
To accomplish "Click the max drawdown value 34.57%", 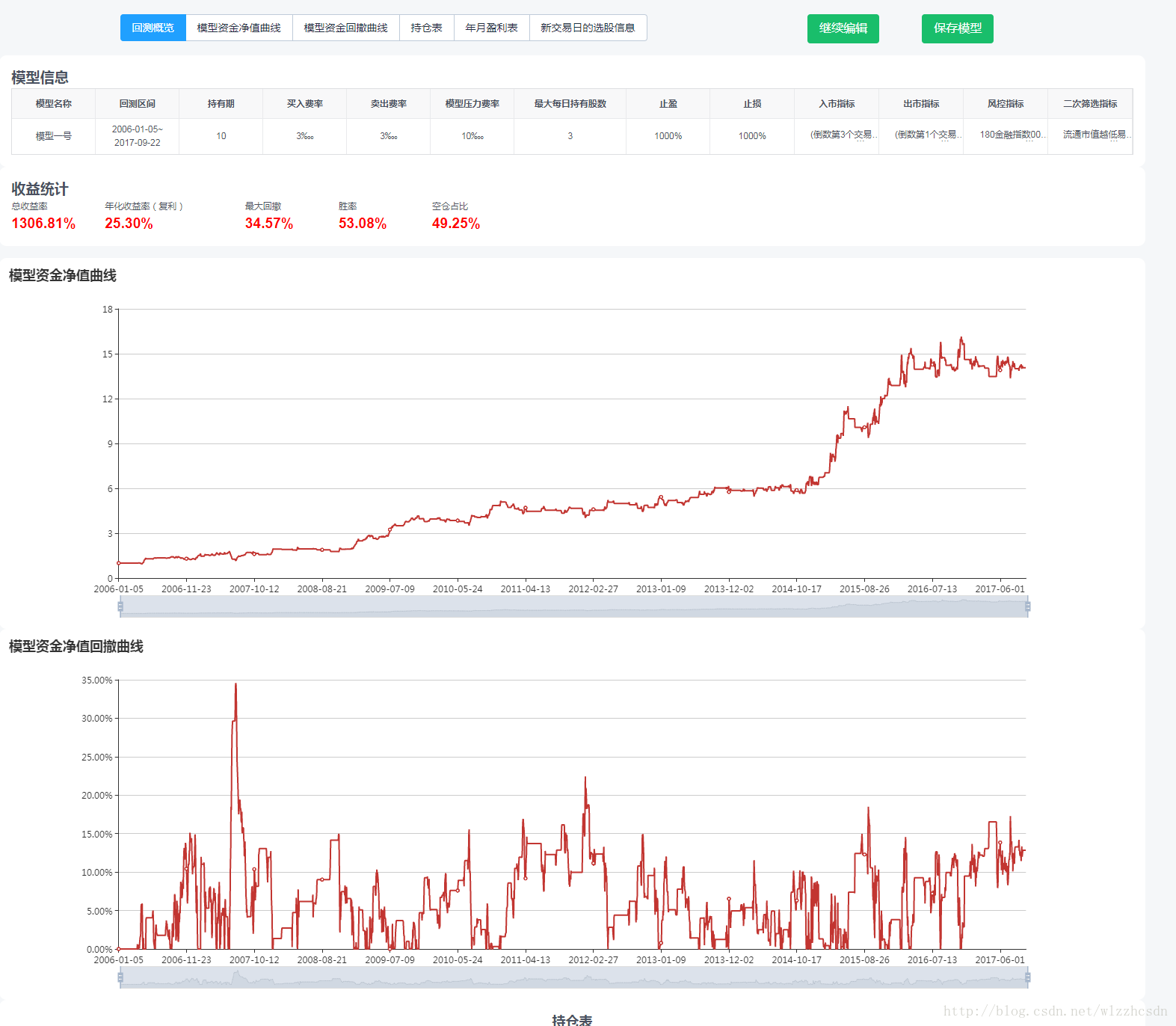I will pos(269,224).
